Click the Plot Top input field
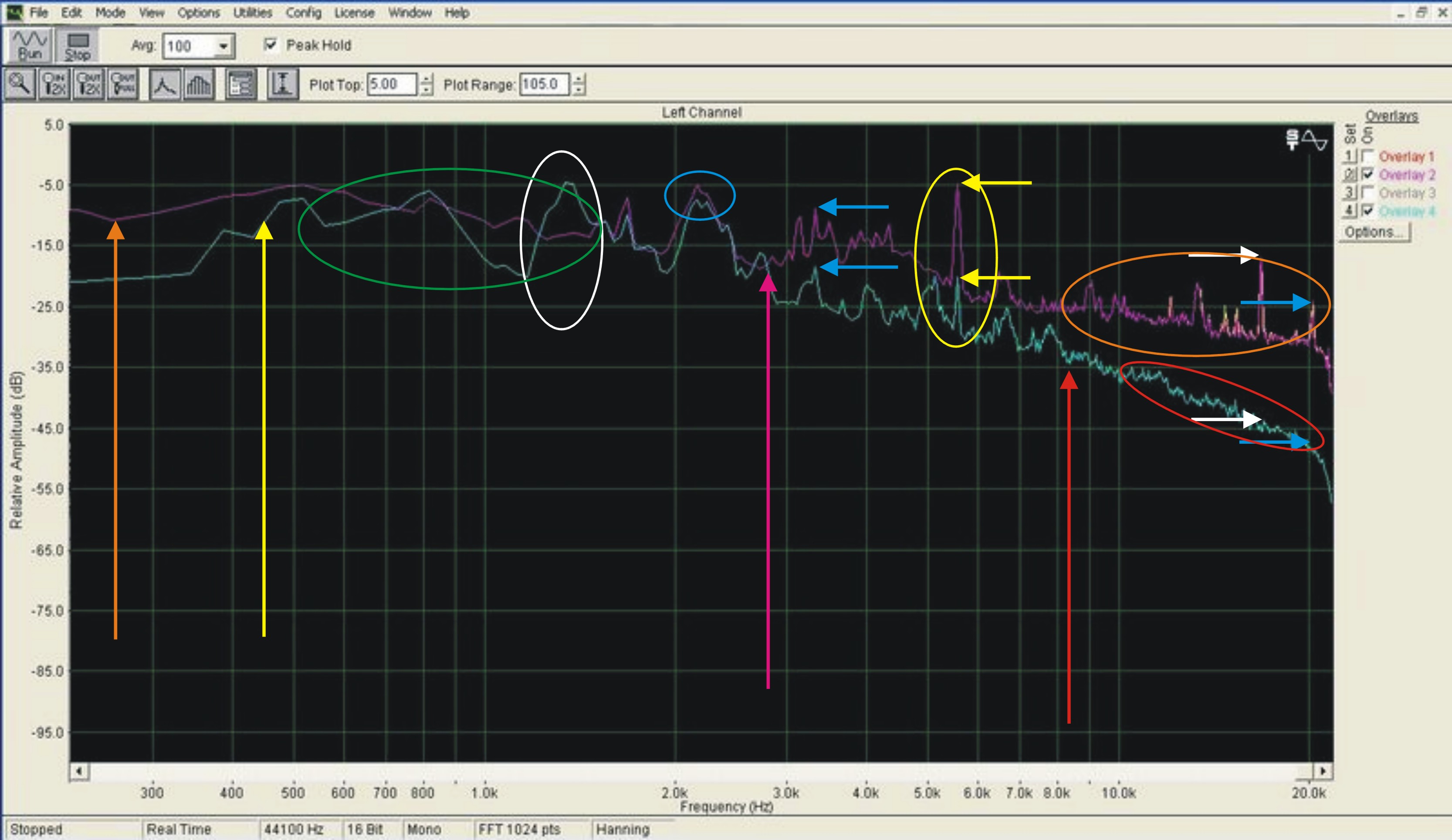 tap(392, 84)
